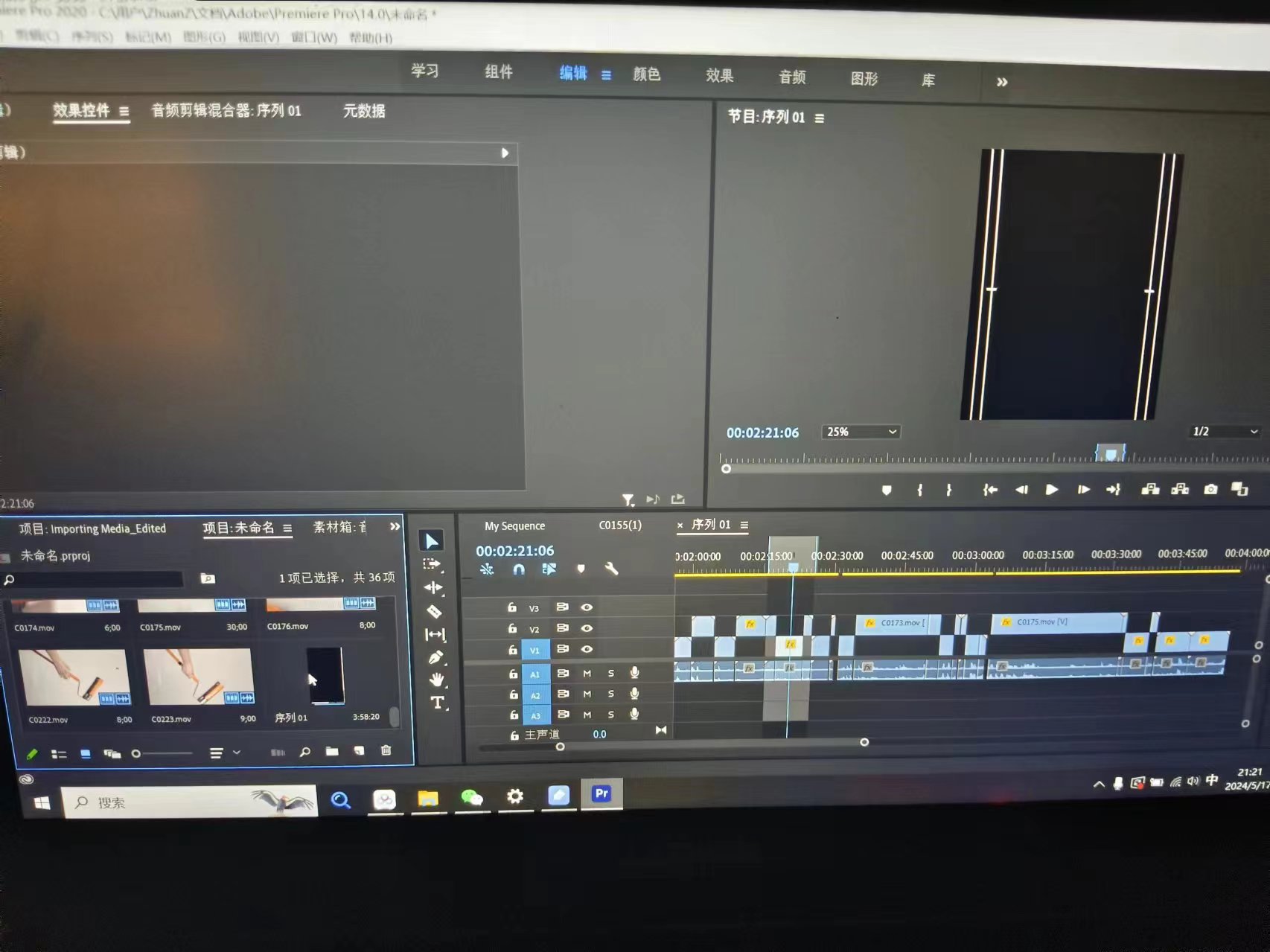The width and height of the screenshot is (1270, 952).
Task: Select the Pen tool
Action: click(435, 657)
